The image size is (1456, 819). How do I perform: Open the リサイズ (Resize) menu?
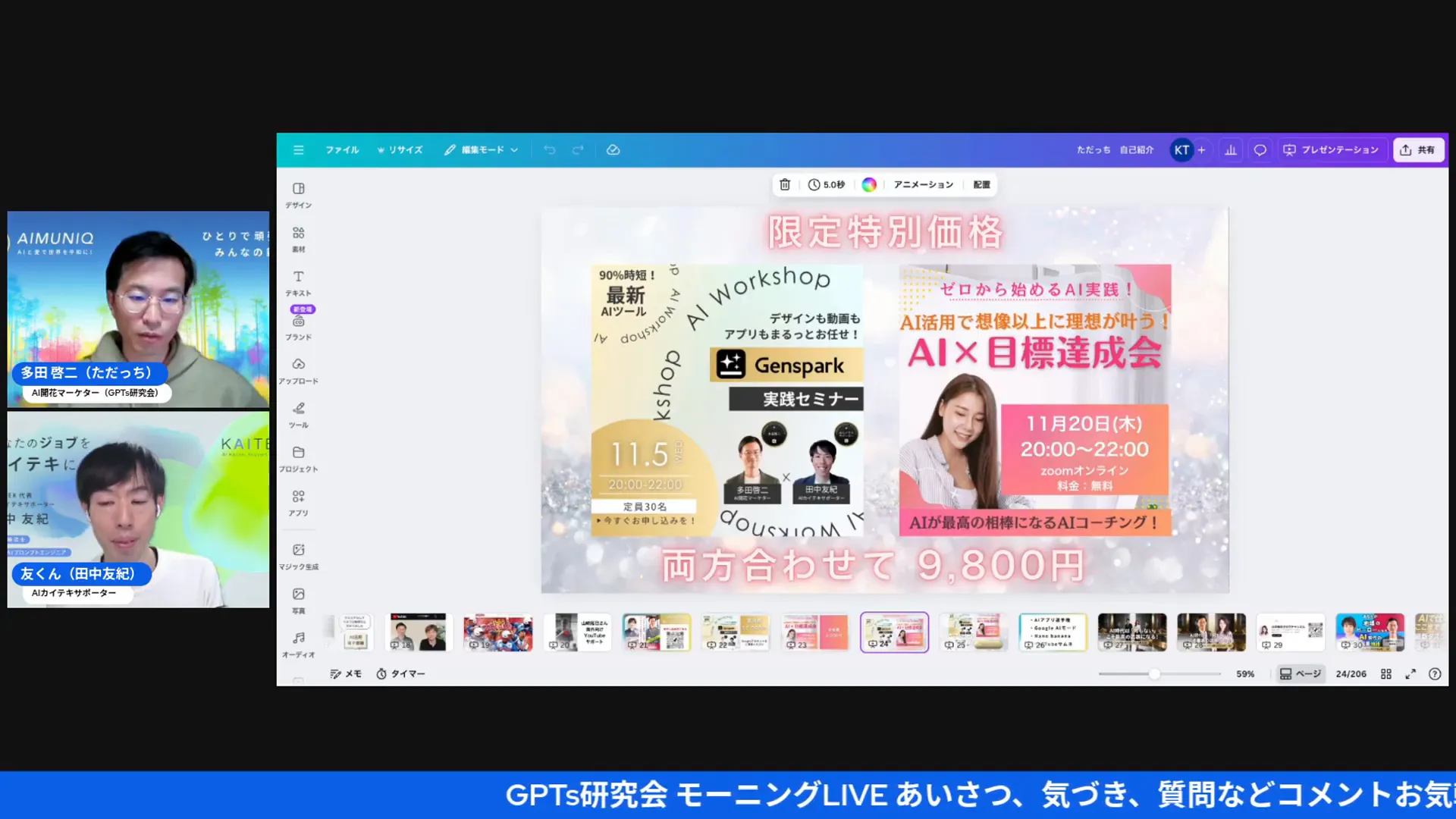point(400,149)
